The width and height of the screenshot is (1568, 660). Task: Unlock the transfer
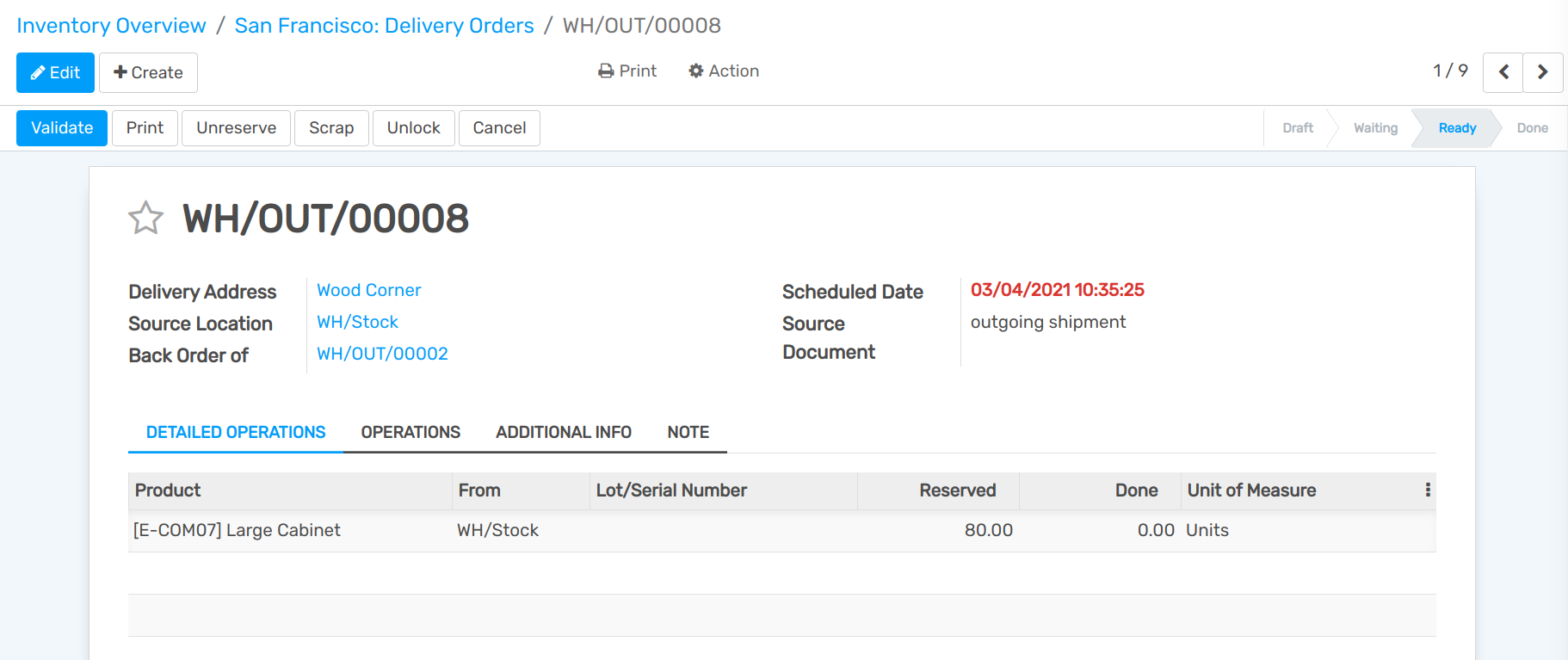[413, 128]
